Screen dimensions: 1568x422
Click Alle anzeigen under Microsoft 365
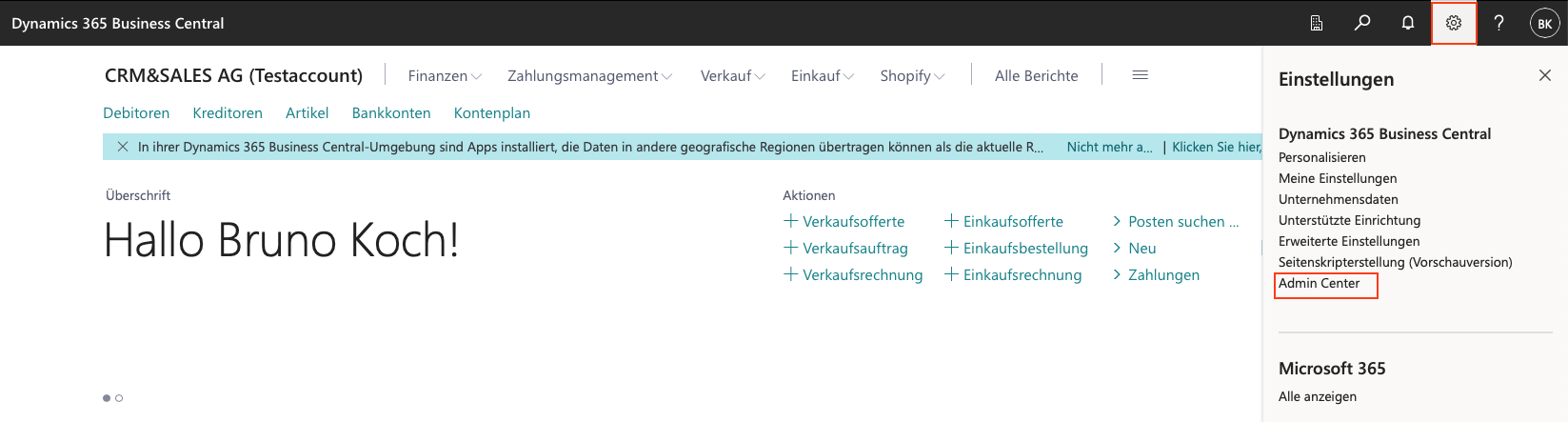(1318, 396)
